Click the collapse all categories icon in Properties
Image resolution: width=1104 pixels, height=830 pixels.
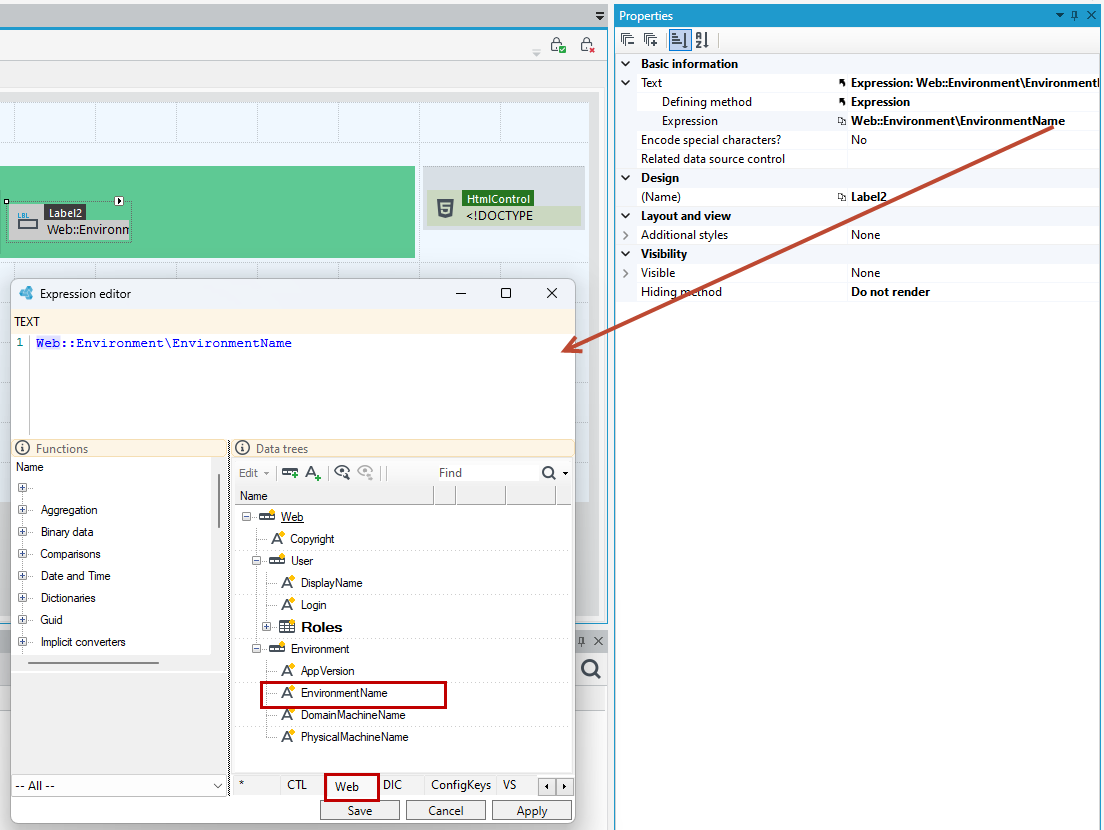[x=627, y=40]
